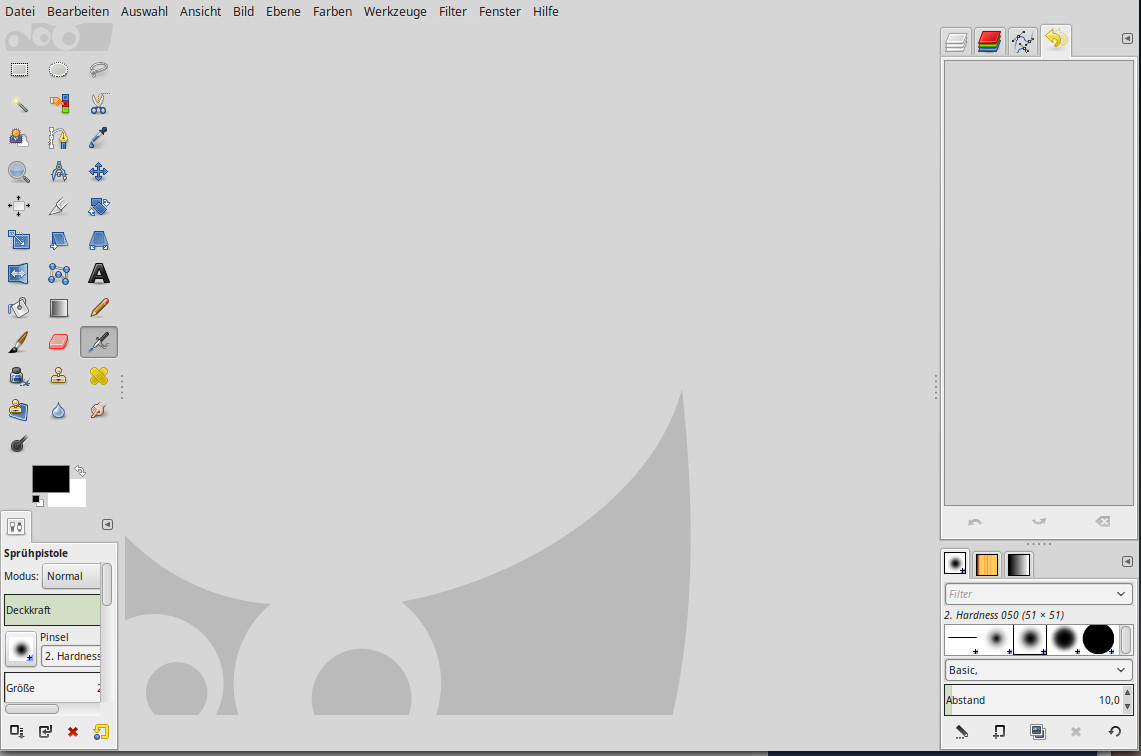
Task: Select the Shear tool
Action: click(x=58, y=239)
